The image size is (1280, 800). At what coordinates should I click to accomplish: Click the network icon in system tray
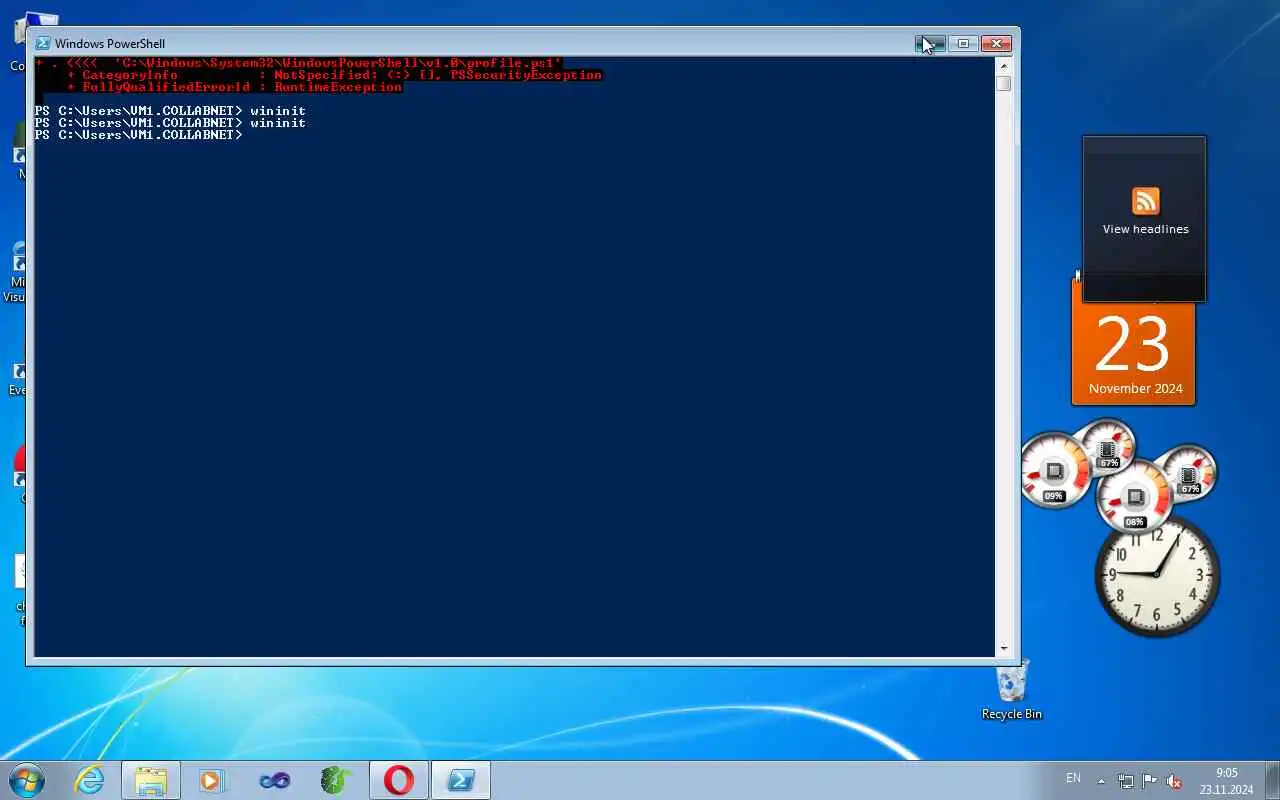coord(1126,781)
